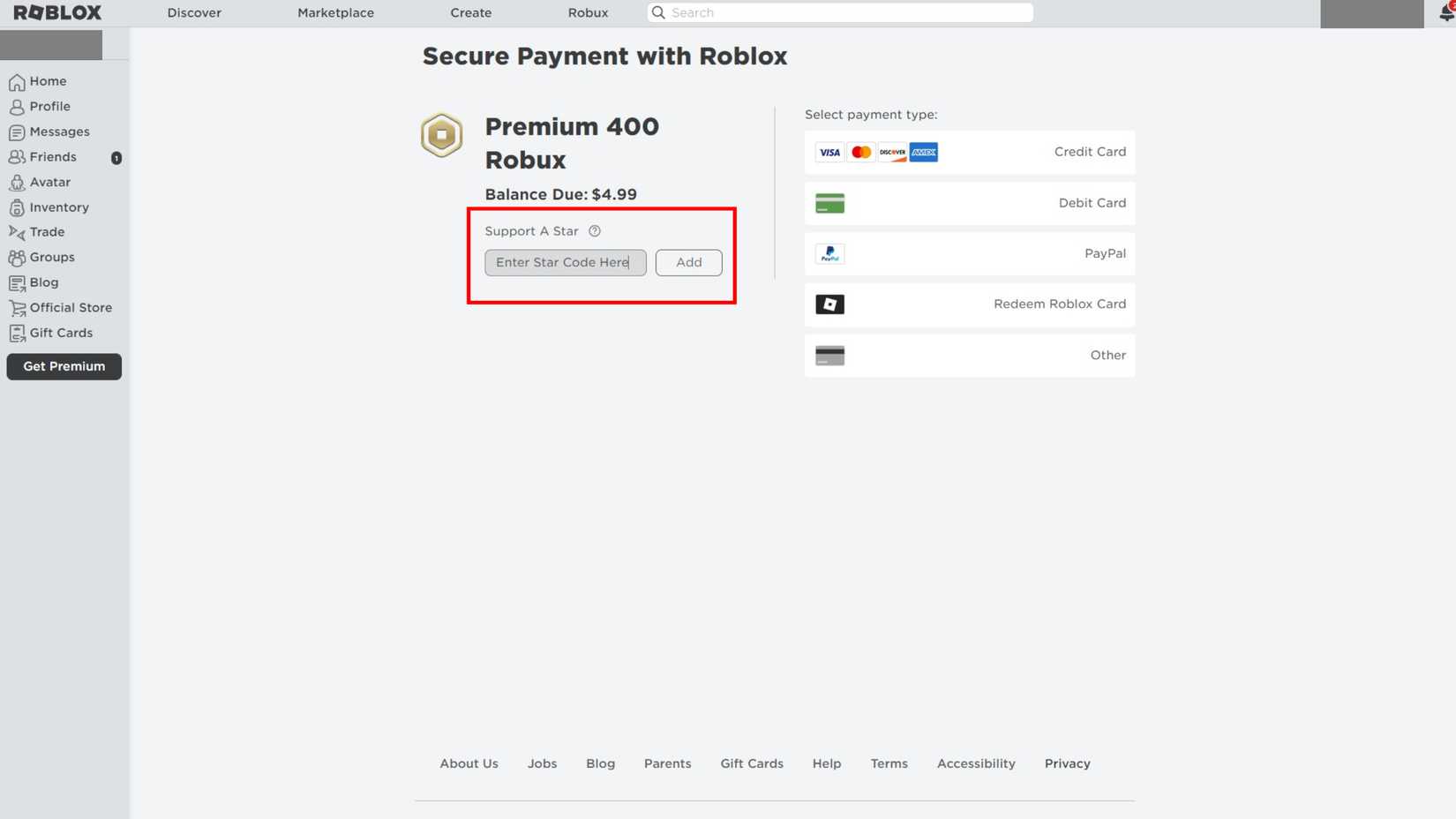Click the Roblox gift card icon
The image size is (1456, 819).
[829, 304]
